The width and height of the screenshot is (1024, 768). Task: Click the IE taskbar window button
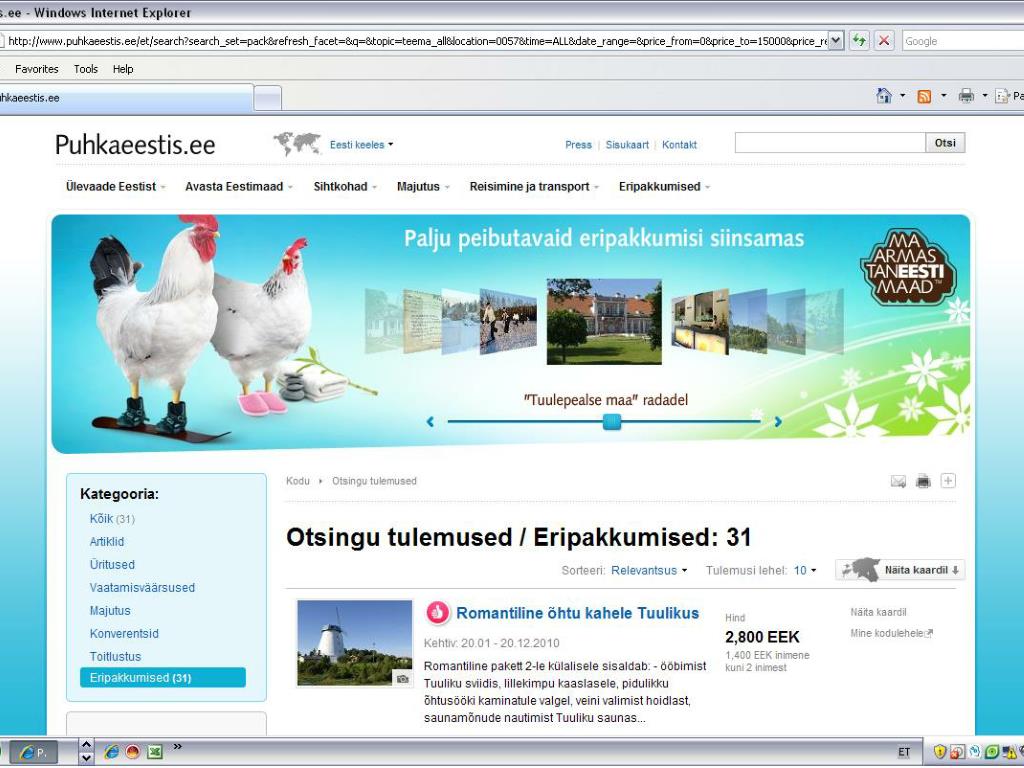[35, 752]
